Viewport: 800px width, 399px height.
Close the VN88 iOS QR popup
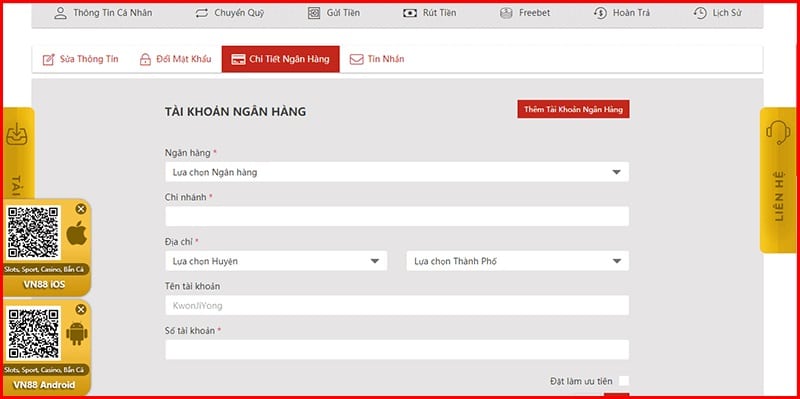pos(81,209)
